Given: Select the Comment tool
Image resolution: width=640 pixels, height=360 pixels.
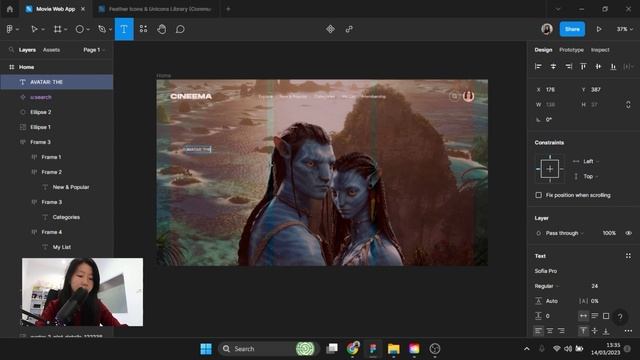Looking at the screenshot, I should click(x=180, y=29).
